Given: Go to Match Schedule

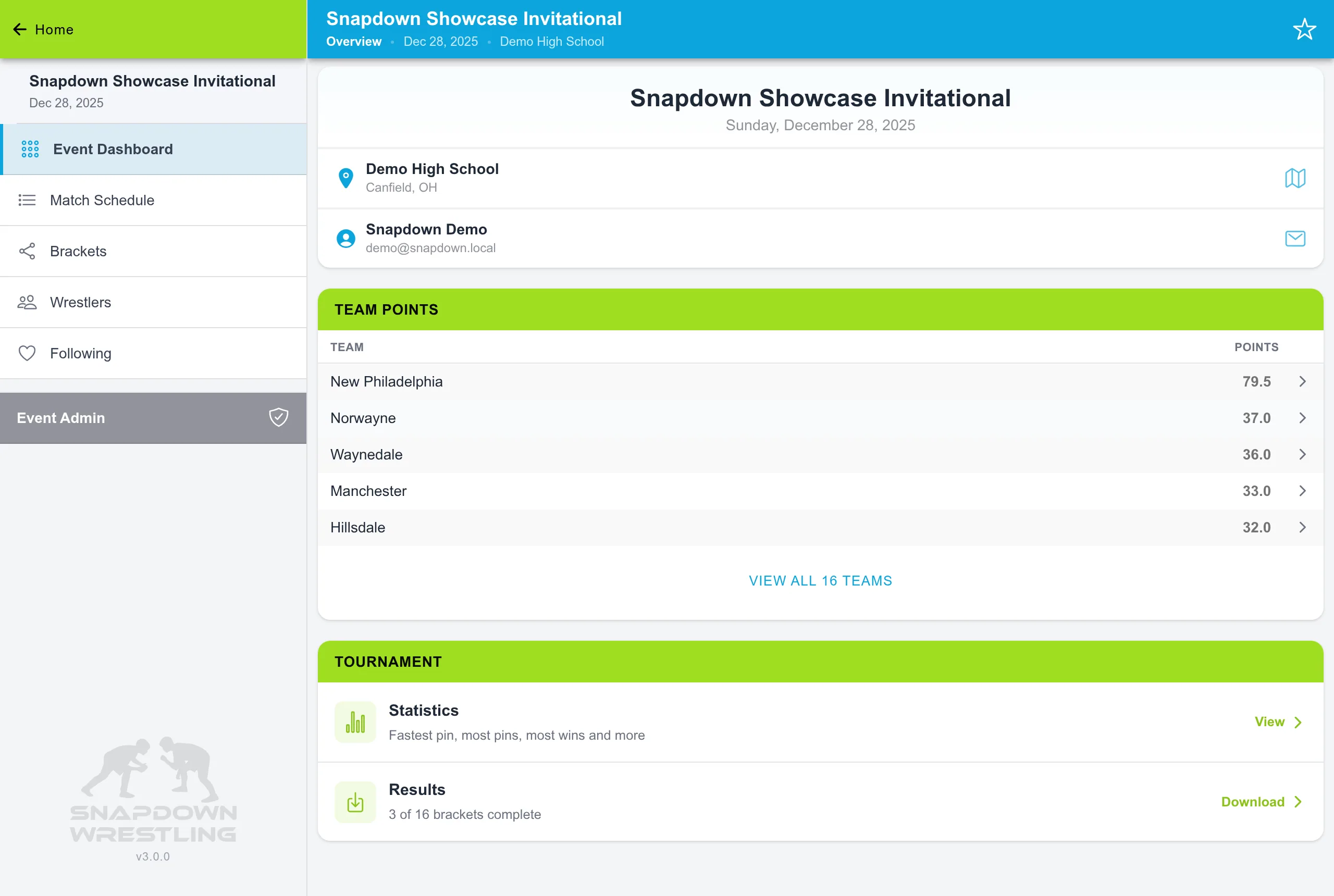Looking at the screenshot, I should (153, 200).
